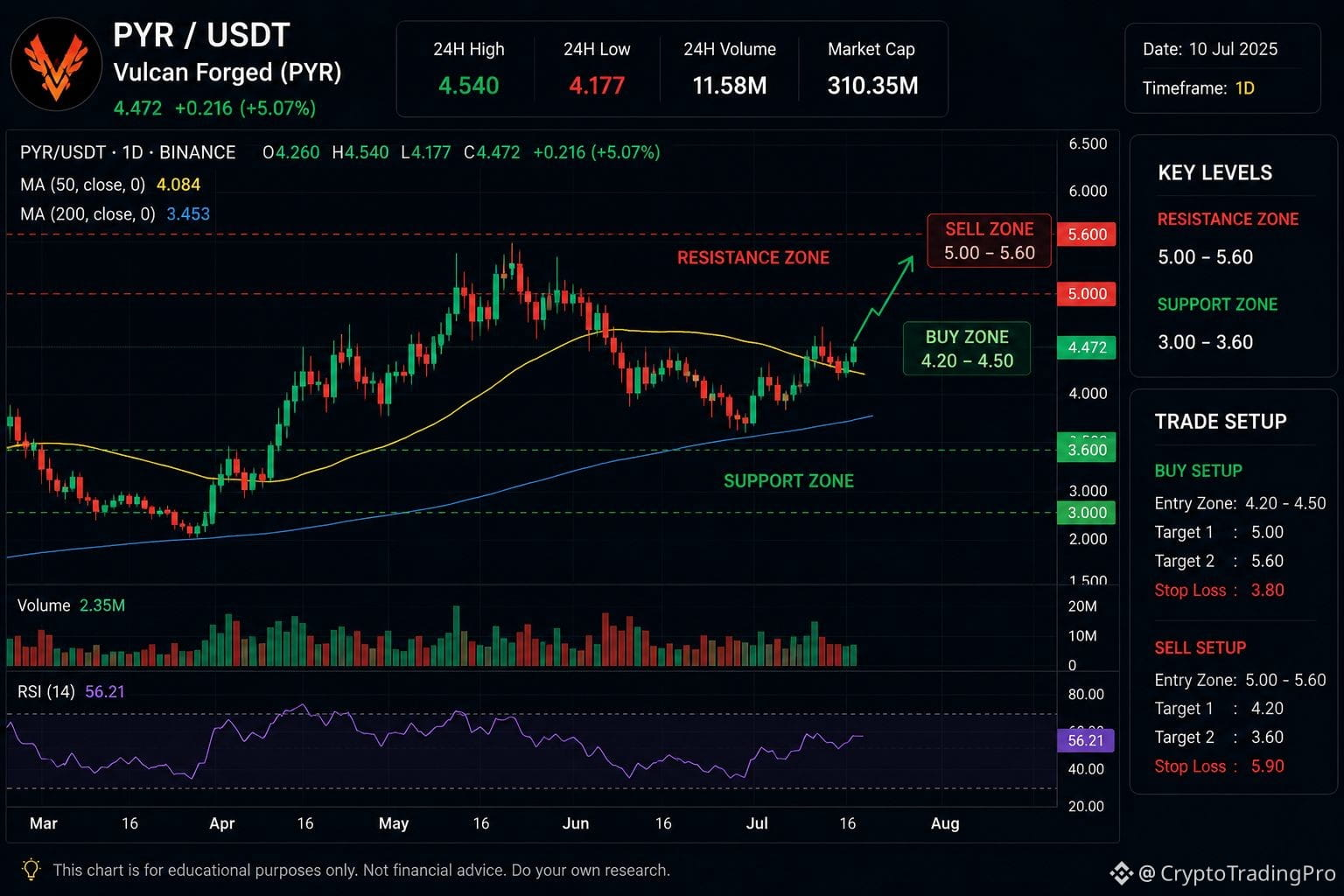Click the 5.00 – 5.60 range in Key Levels

click(1205, 257)
